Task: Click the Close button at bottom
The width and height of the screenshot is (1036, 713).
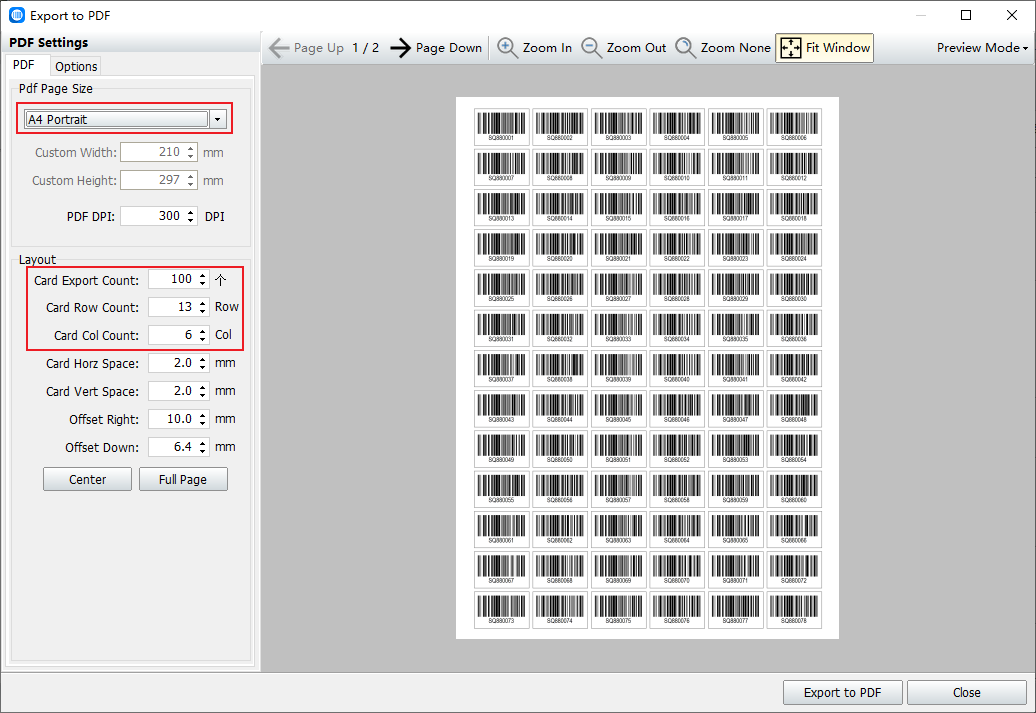Action: coord(967,692)
